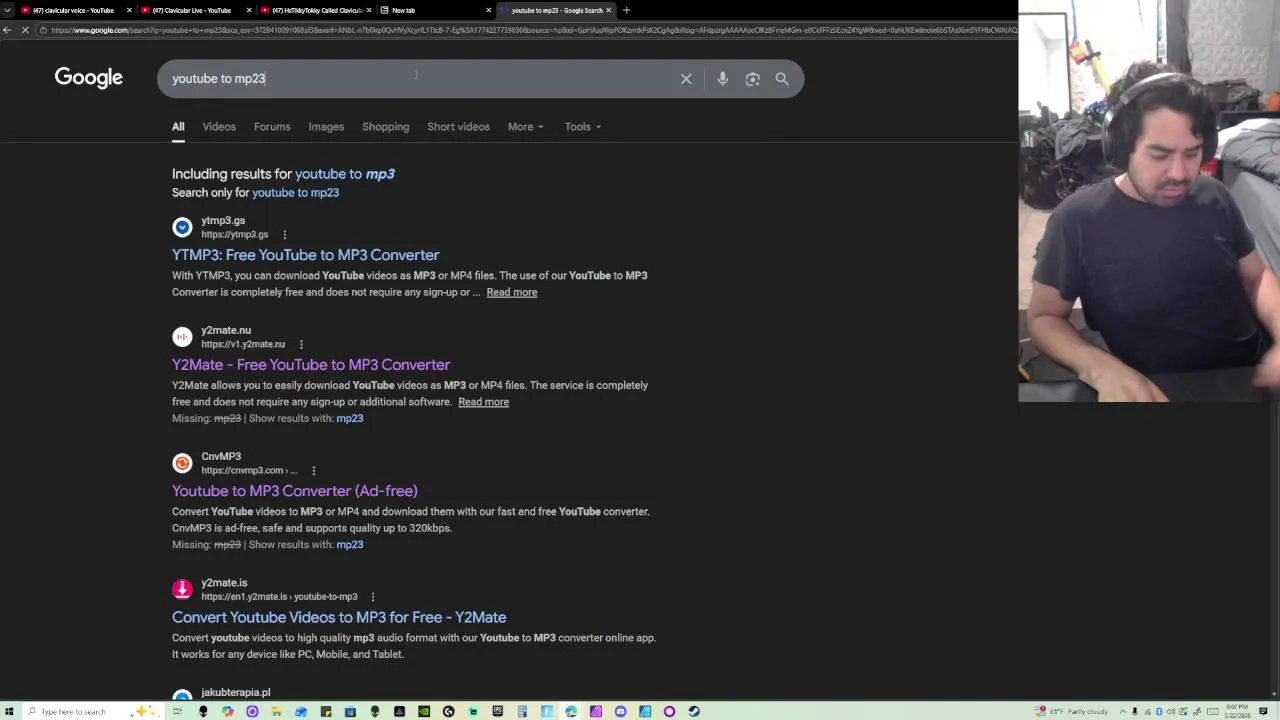The width and height of the screenshot is (1280, 720).
Task: Open Convert Youtube Videos to MP3 for Free - Y2Mate
Action: point(339,617)
